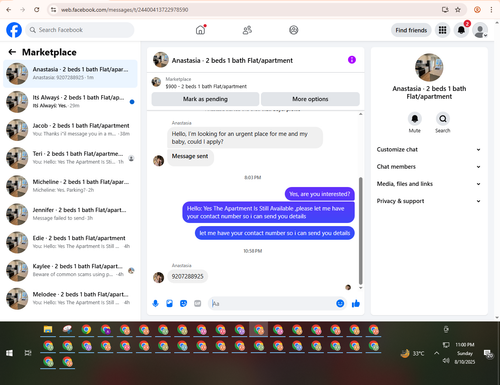Open the Anastasia conversation in the list
The width and height of the screenshot is (500, 385).
(70, 73)
